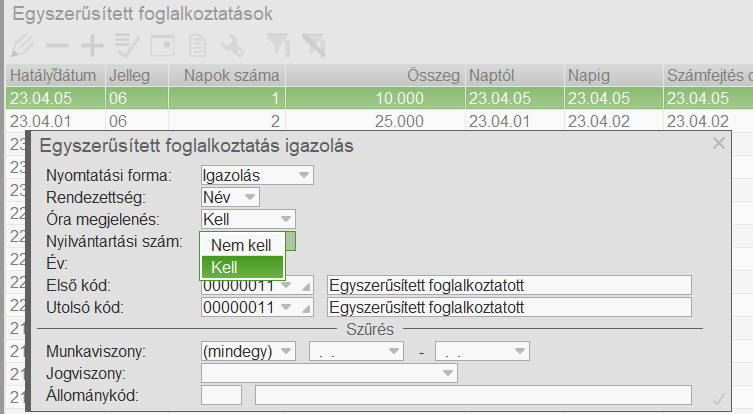The image size is (753, 414).
Task: Click the Állománykód short input field
Action: pyautogui.click(x=221, y=395)
